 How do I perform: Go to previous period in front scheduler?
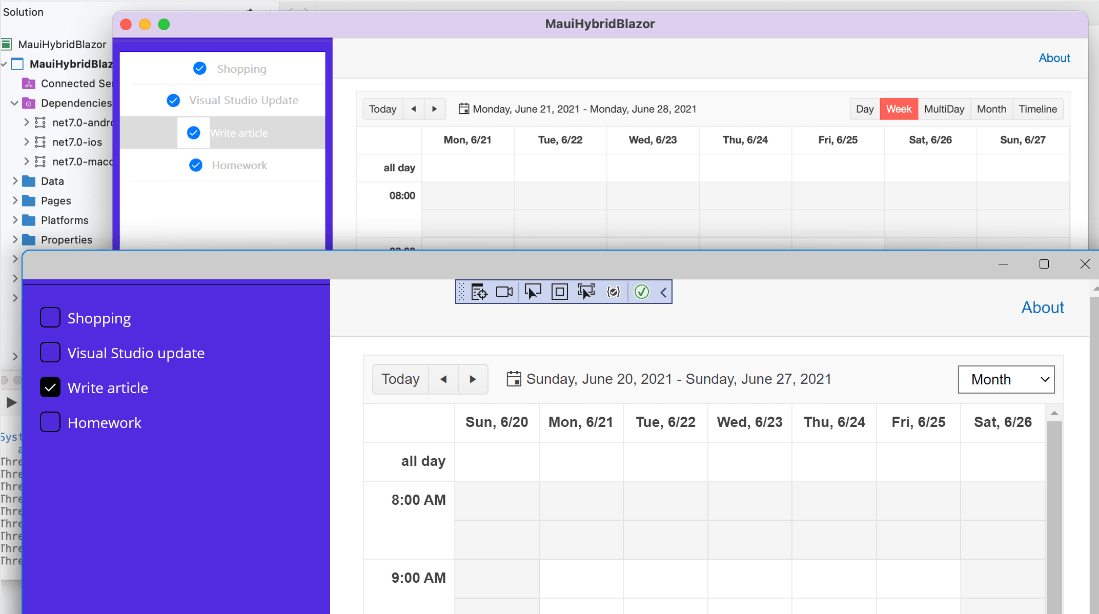pyautogui.click(x=443, y=379)
